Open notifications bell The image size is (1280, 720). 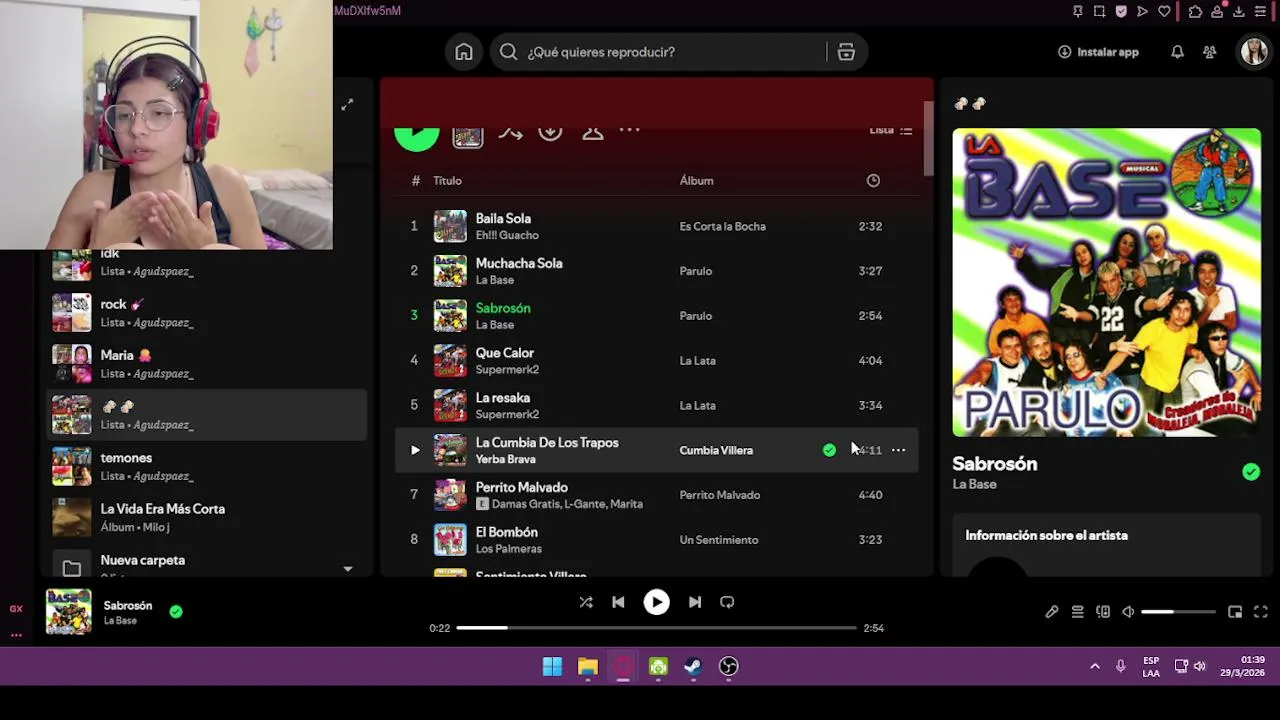point(1177,52)
